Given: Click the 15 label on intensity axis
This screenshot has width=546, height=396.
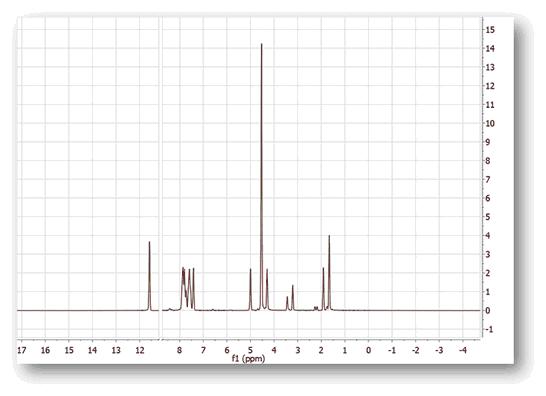Looking at the screenshot, I should (x=490, y=30).
